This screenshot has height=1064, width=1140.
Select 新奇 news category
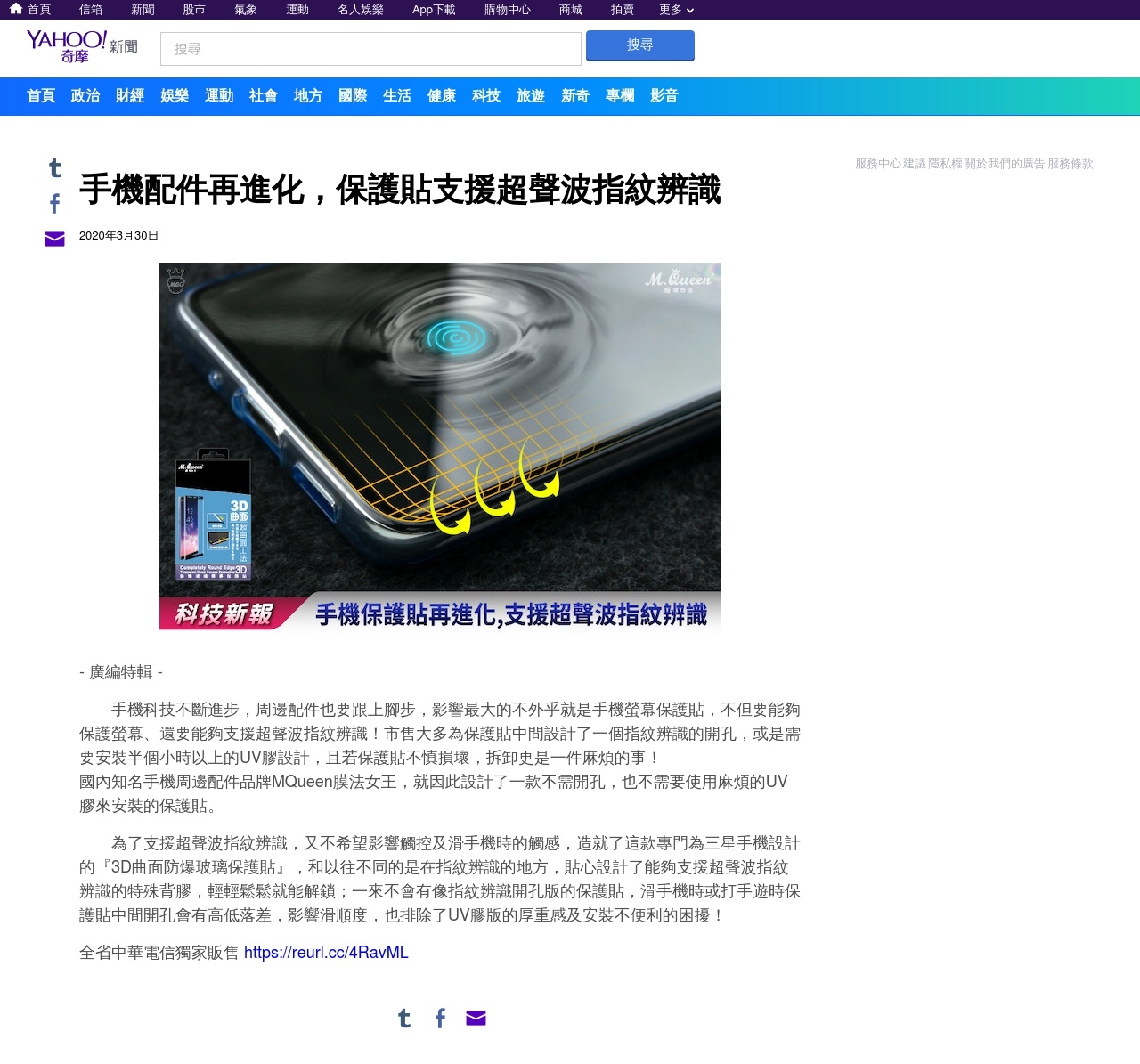(575, 96)
